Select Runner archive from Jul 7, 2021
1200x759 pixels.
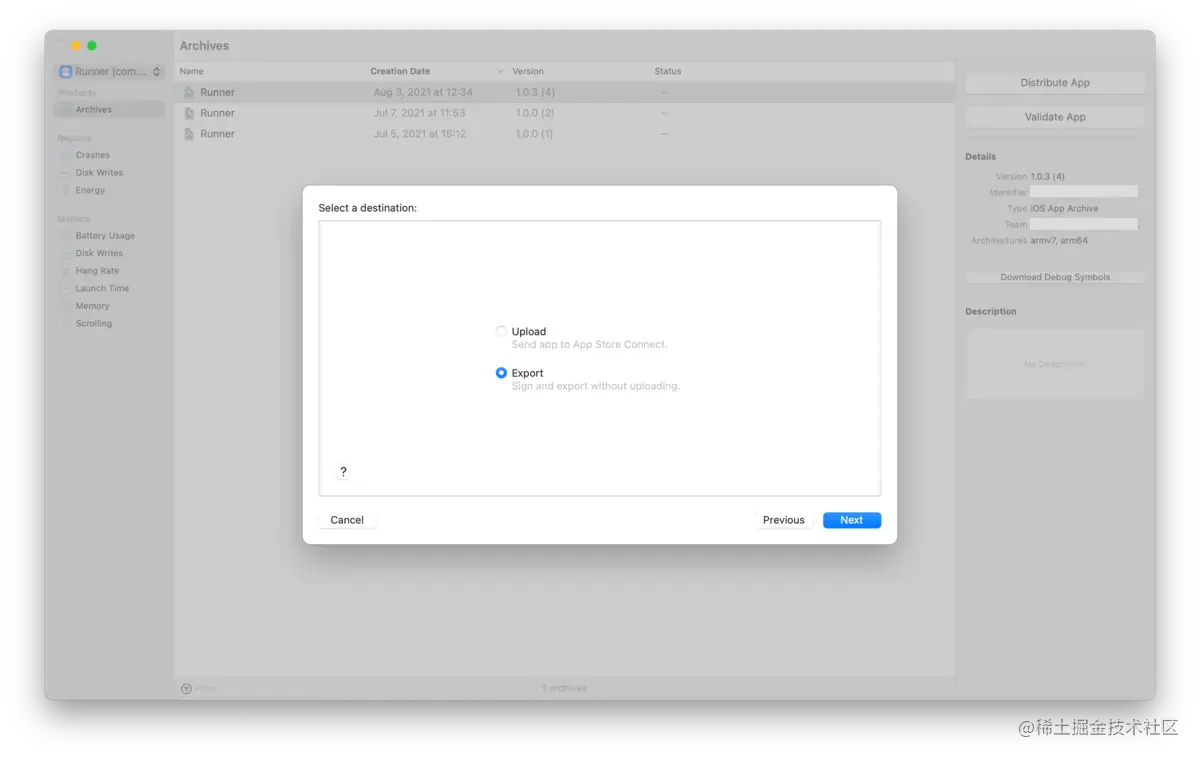pos(564,113)
